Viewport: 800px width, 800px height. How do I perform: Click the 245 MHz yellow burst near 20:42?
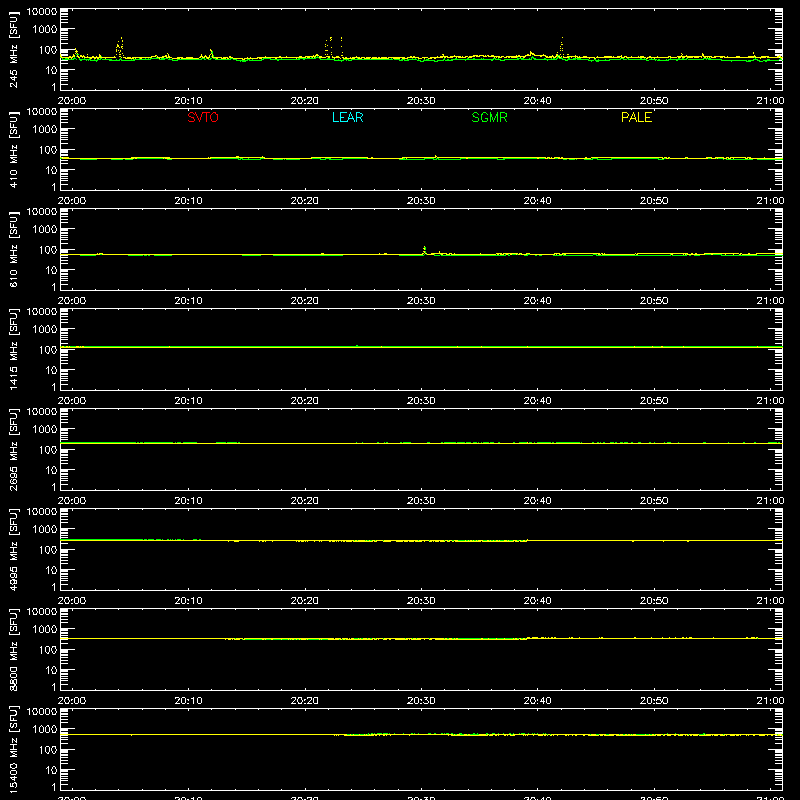click(x=562, y=46)
